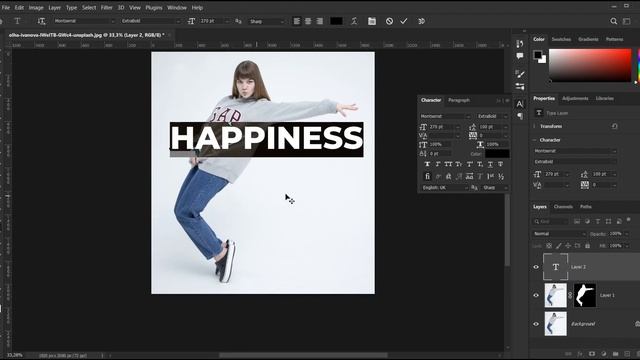
Task: Open font family dropdown in options bar
Action: (84, 21)
